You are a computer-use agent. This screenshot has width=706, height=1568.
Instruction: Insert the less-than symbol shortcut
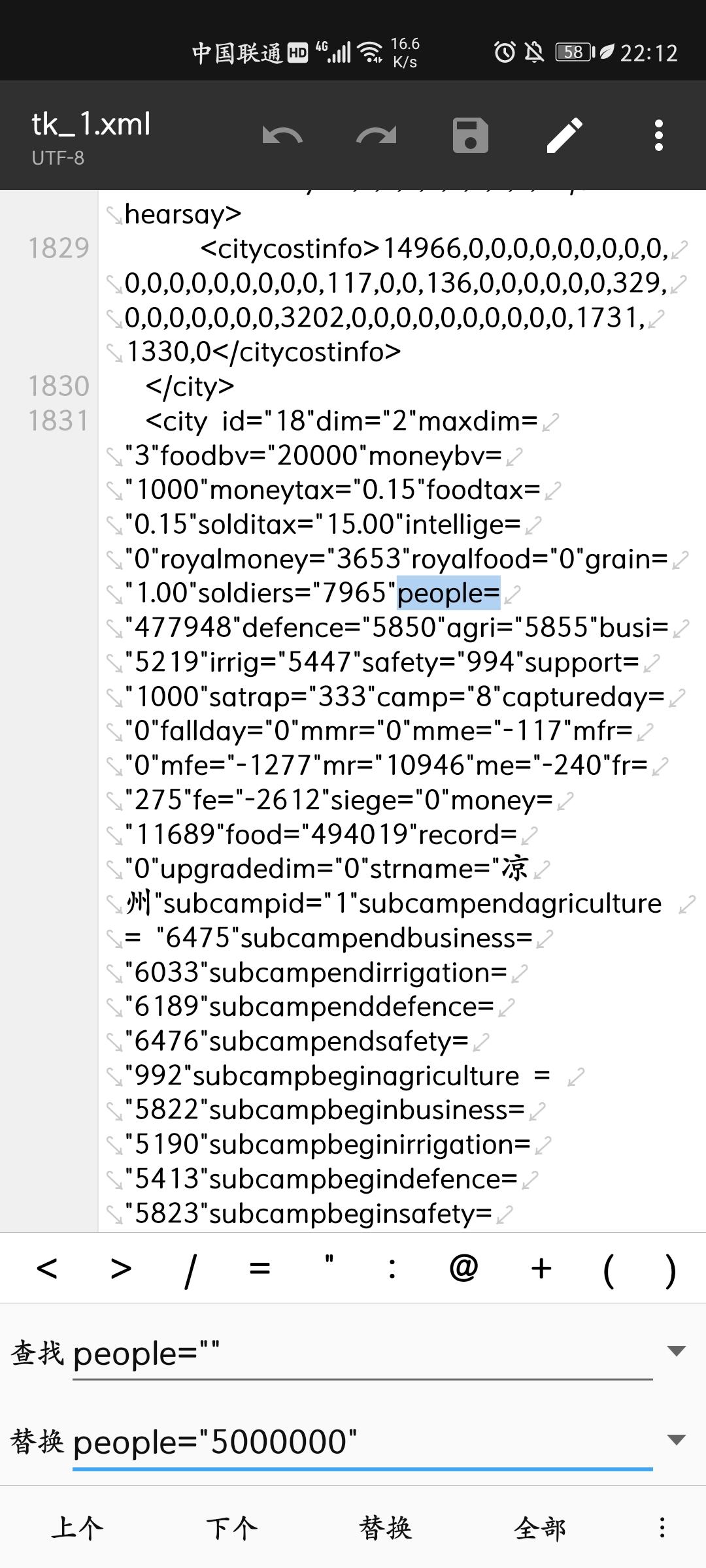[46, 1268]
